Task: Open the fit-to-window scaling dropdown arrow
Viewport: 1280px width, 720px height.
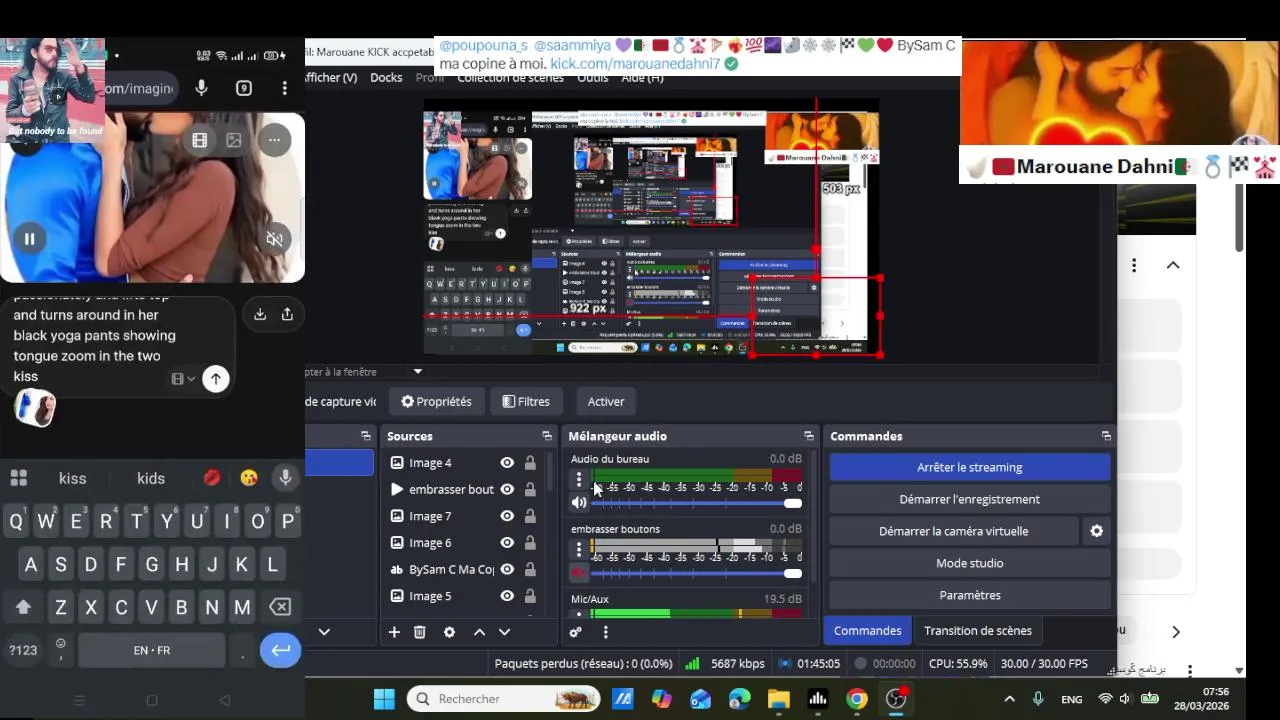Action: tap(418, 372)
